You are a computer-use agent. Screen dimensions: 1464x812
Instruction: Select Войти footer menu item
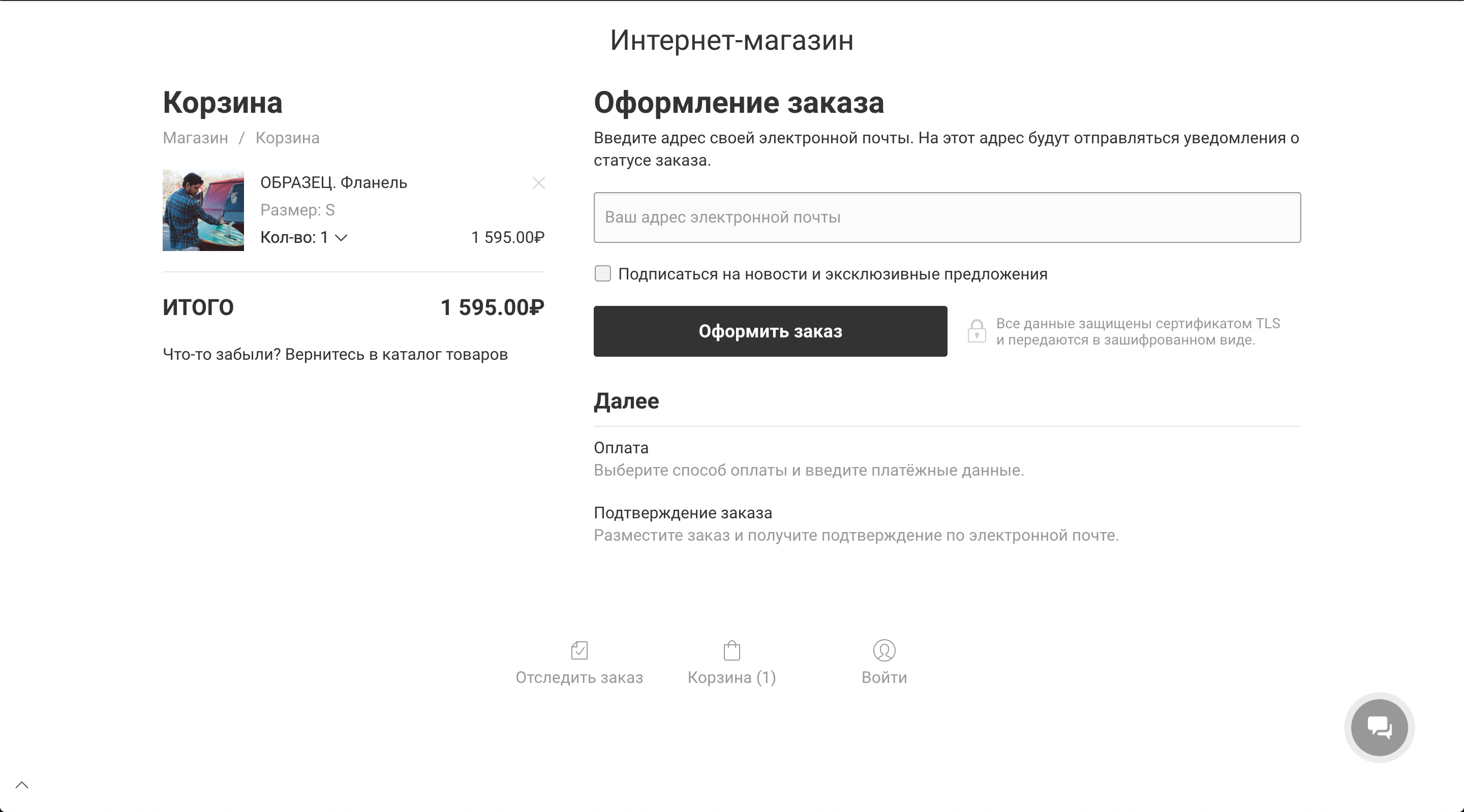(x=884, y=677)
